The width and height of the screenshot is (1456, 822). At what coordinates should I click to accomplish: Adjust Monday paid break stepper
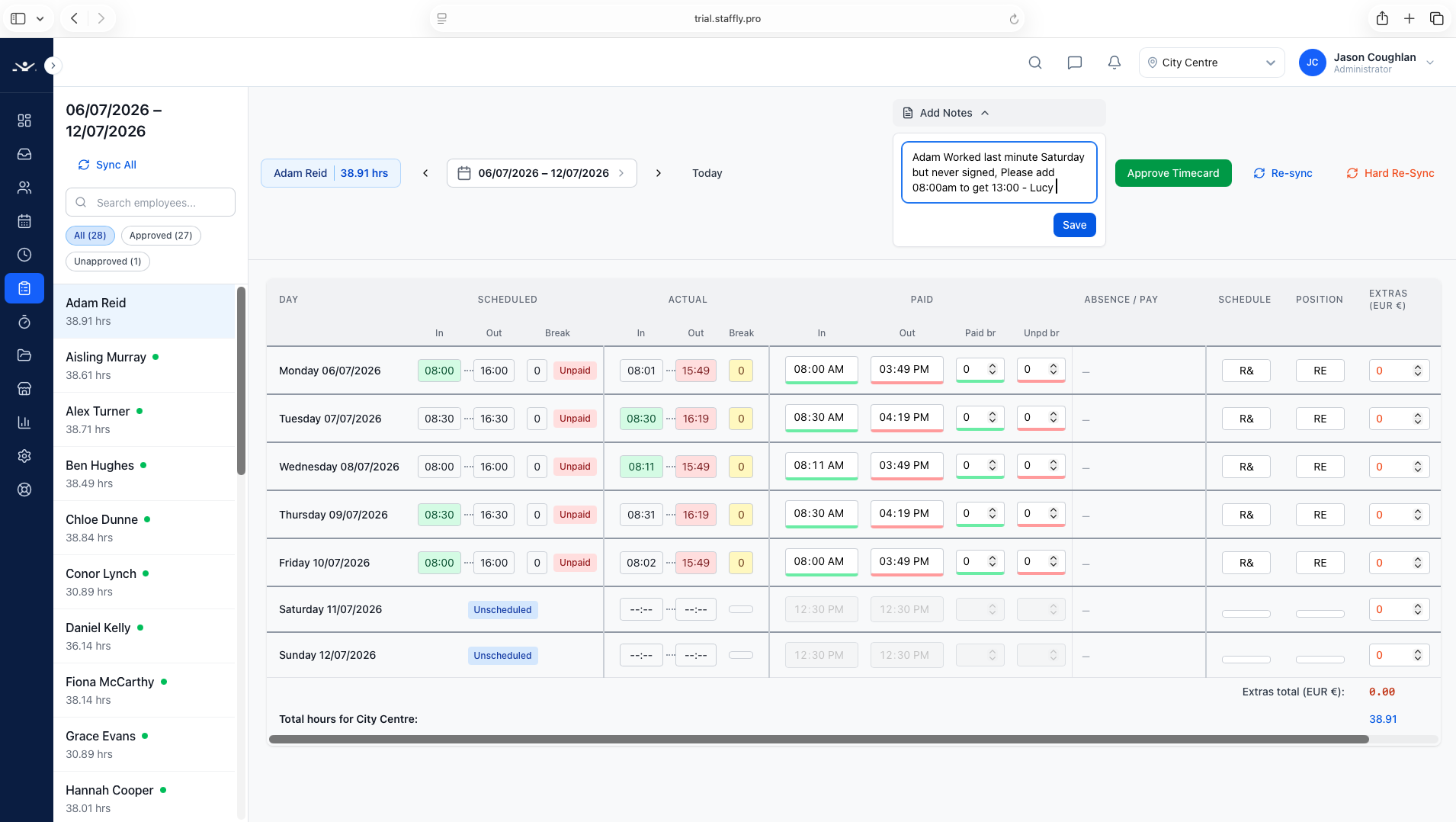click(x=993, y=369)
